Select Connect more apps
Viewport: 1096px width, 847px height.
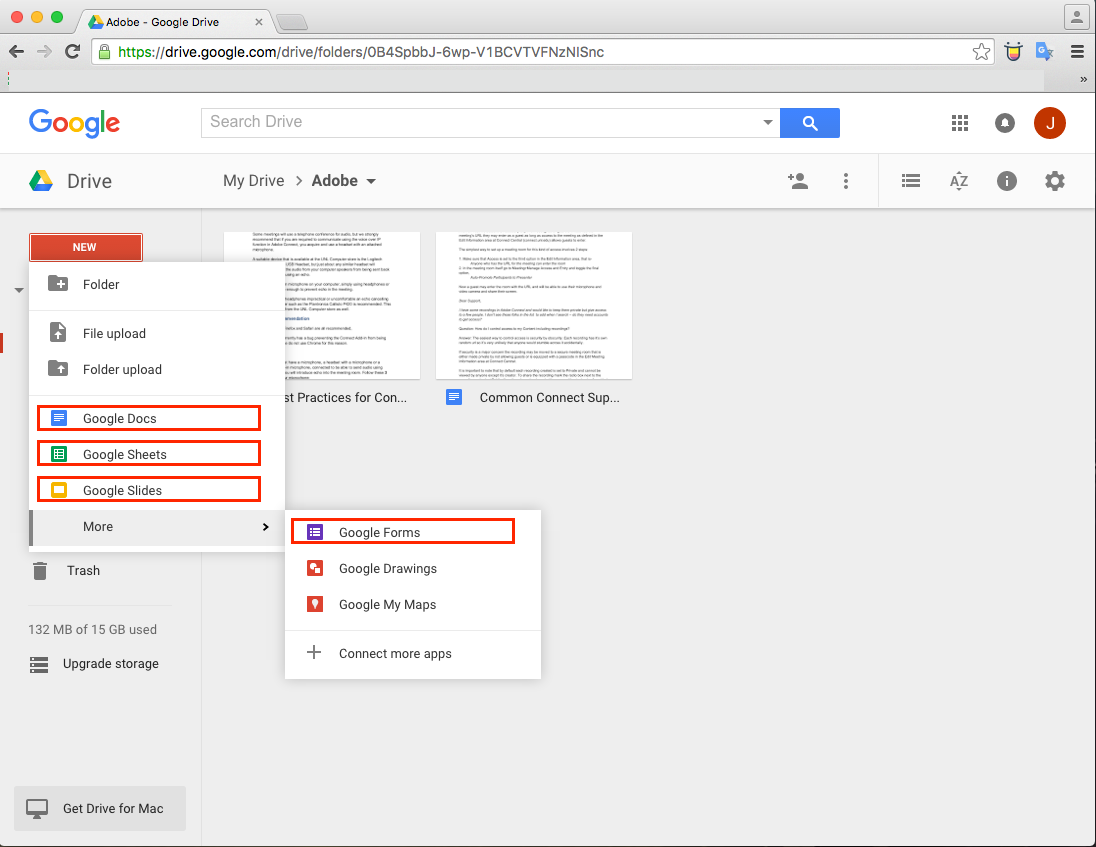[413, 653]
